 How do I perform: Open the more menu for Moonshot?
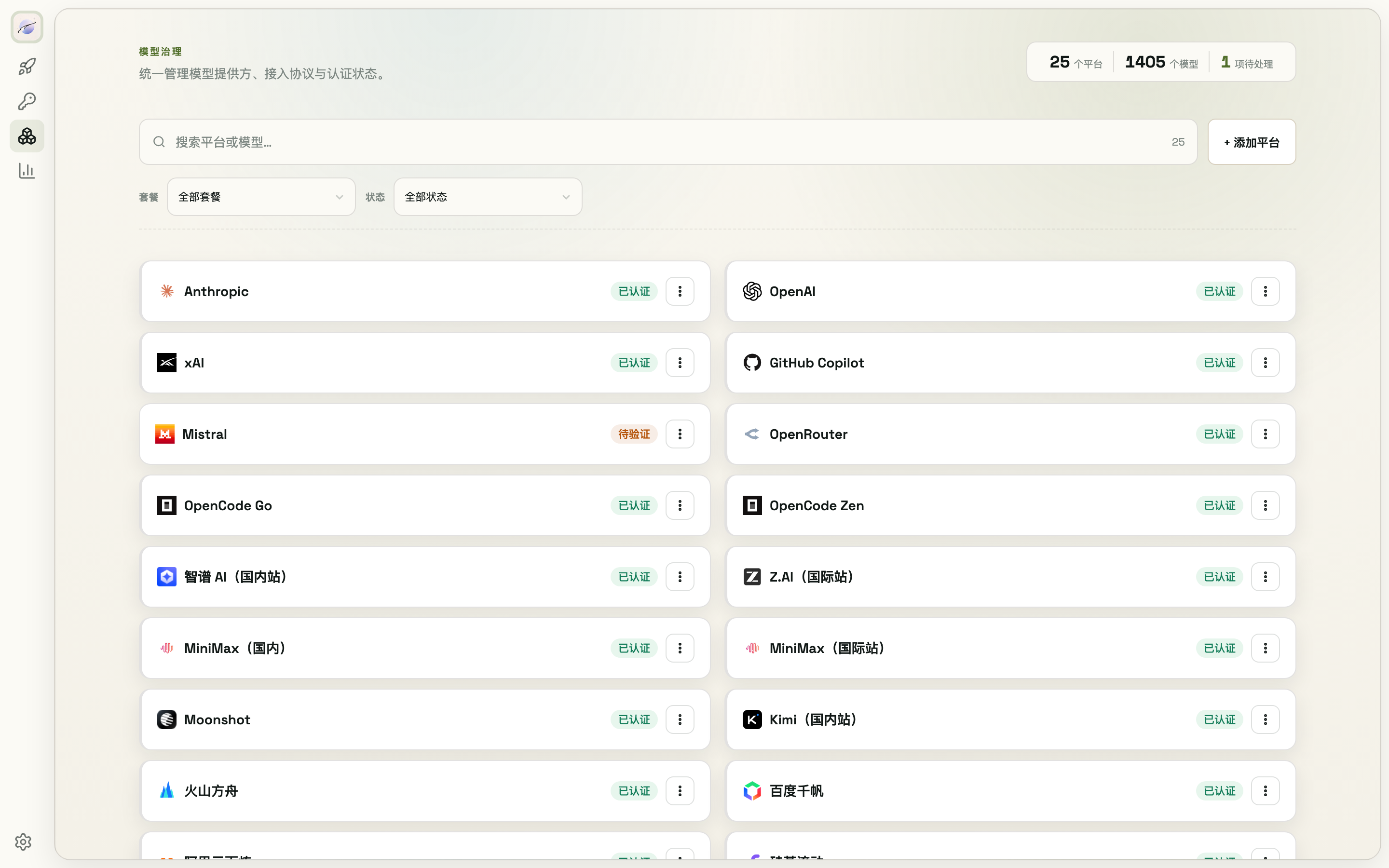[x=680, y=719]
